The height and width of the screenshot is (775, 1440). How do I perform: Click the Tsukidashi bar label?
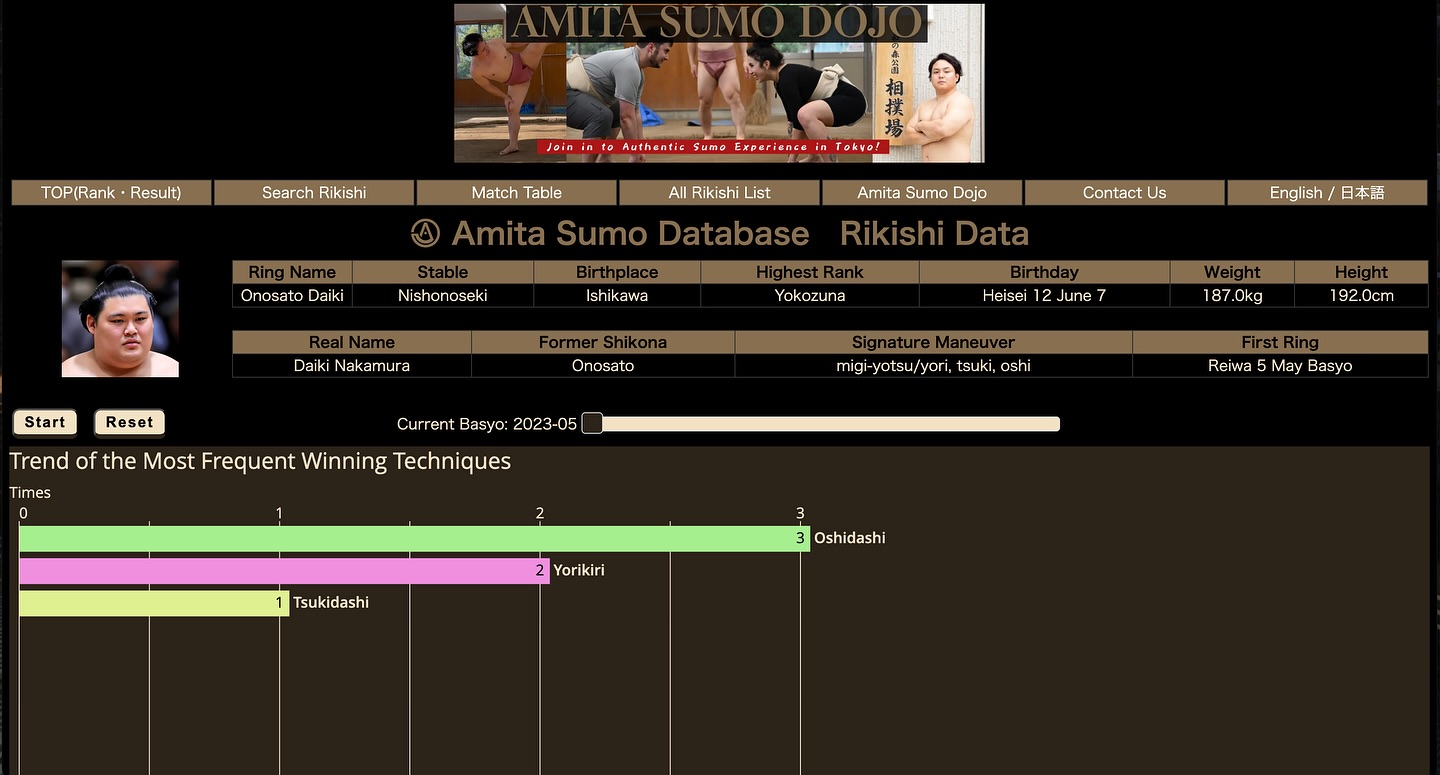pos(331,602)
